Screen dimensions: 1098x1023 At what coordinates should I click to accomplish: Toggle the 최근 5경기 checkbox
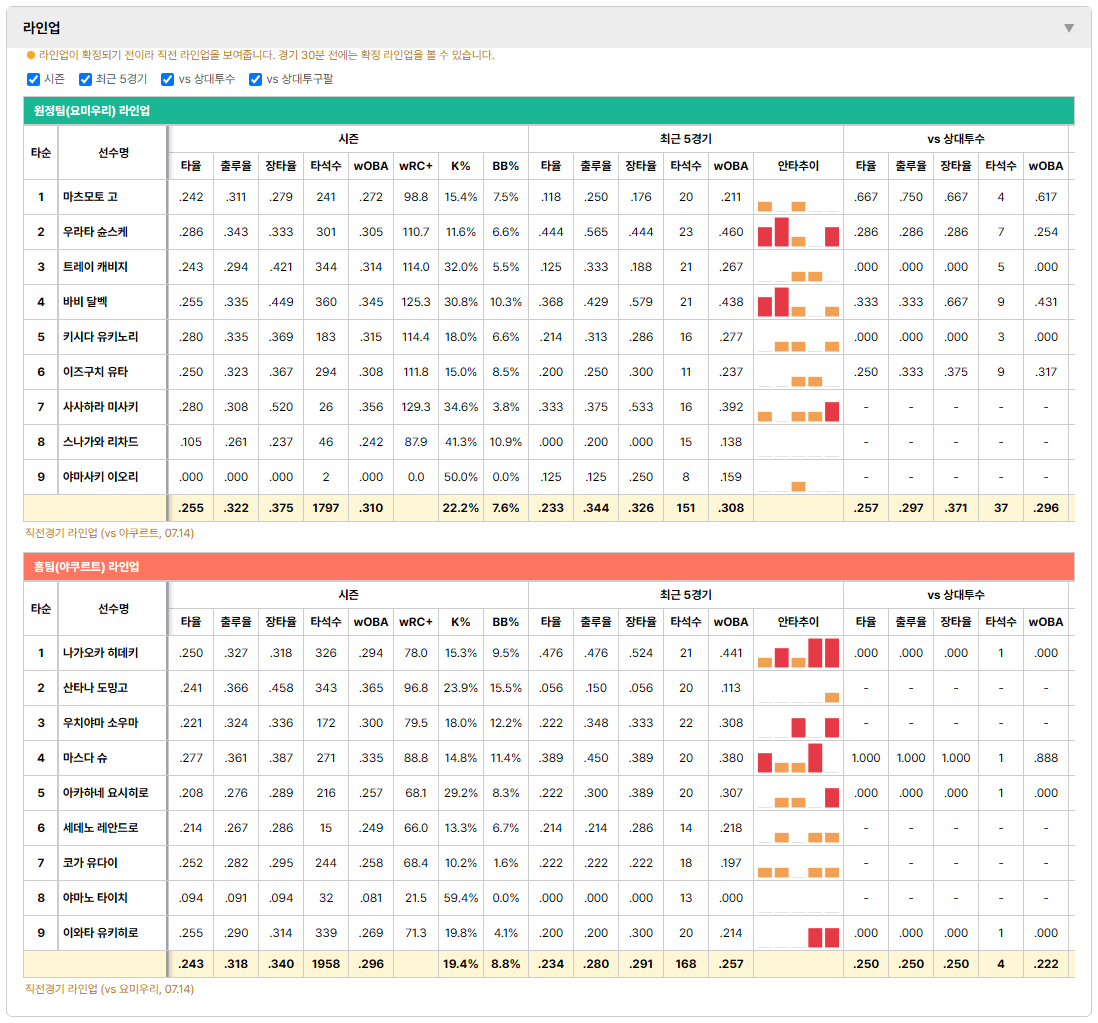coord(85,79)
